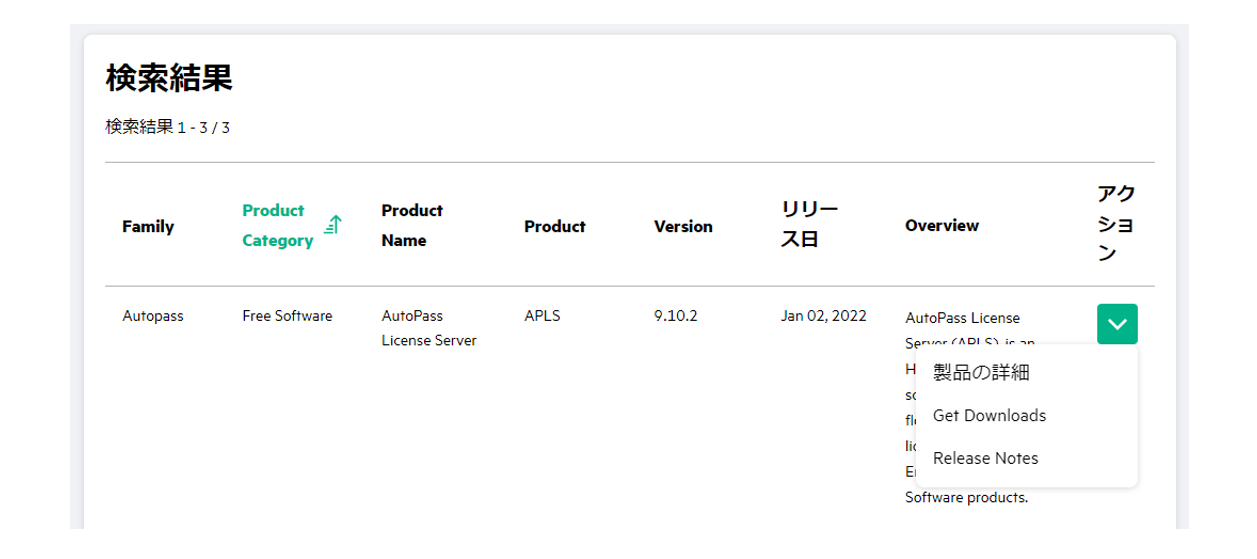Click the アクション column header
The image size is (1257, 559).
pos(1116,224)
